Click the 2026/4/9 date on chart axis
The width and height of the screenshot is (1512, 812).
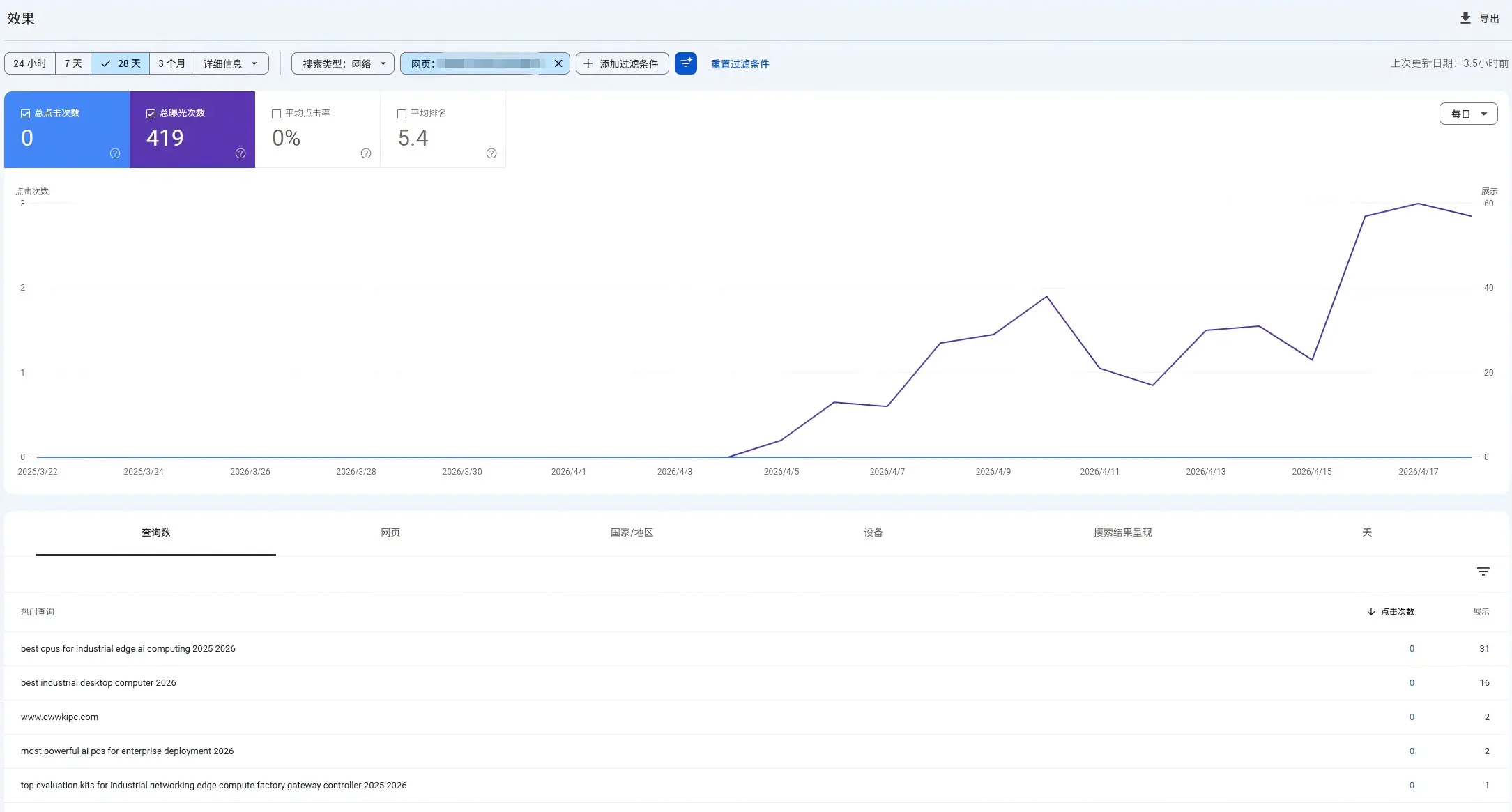[x=993, y=472]
